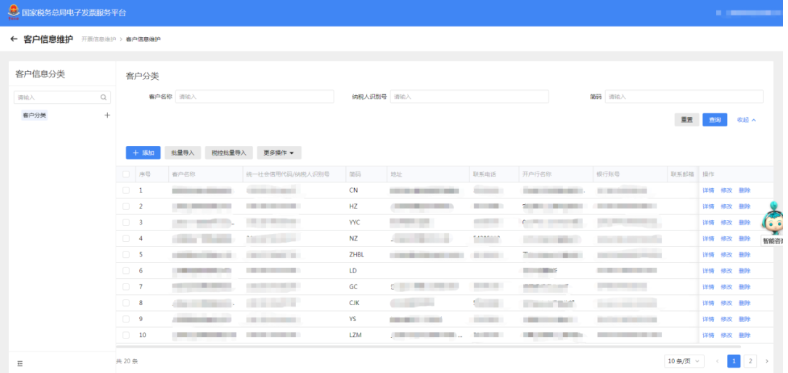Focus the 简码 input field

click(684, 97)
